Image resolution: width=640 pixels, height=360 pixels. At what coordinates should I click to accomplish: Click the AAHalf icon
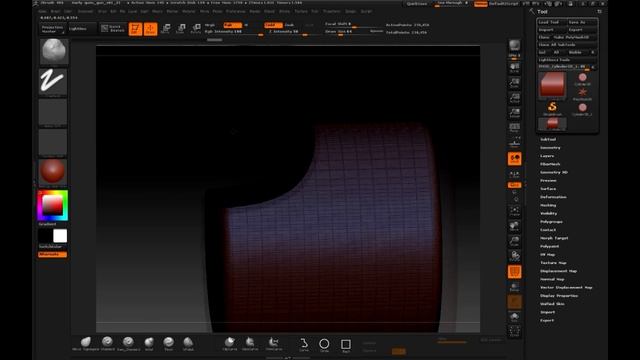(514, 113)
